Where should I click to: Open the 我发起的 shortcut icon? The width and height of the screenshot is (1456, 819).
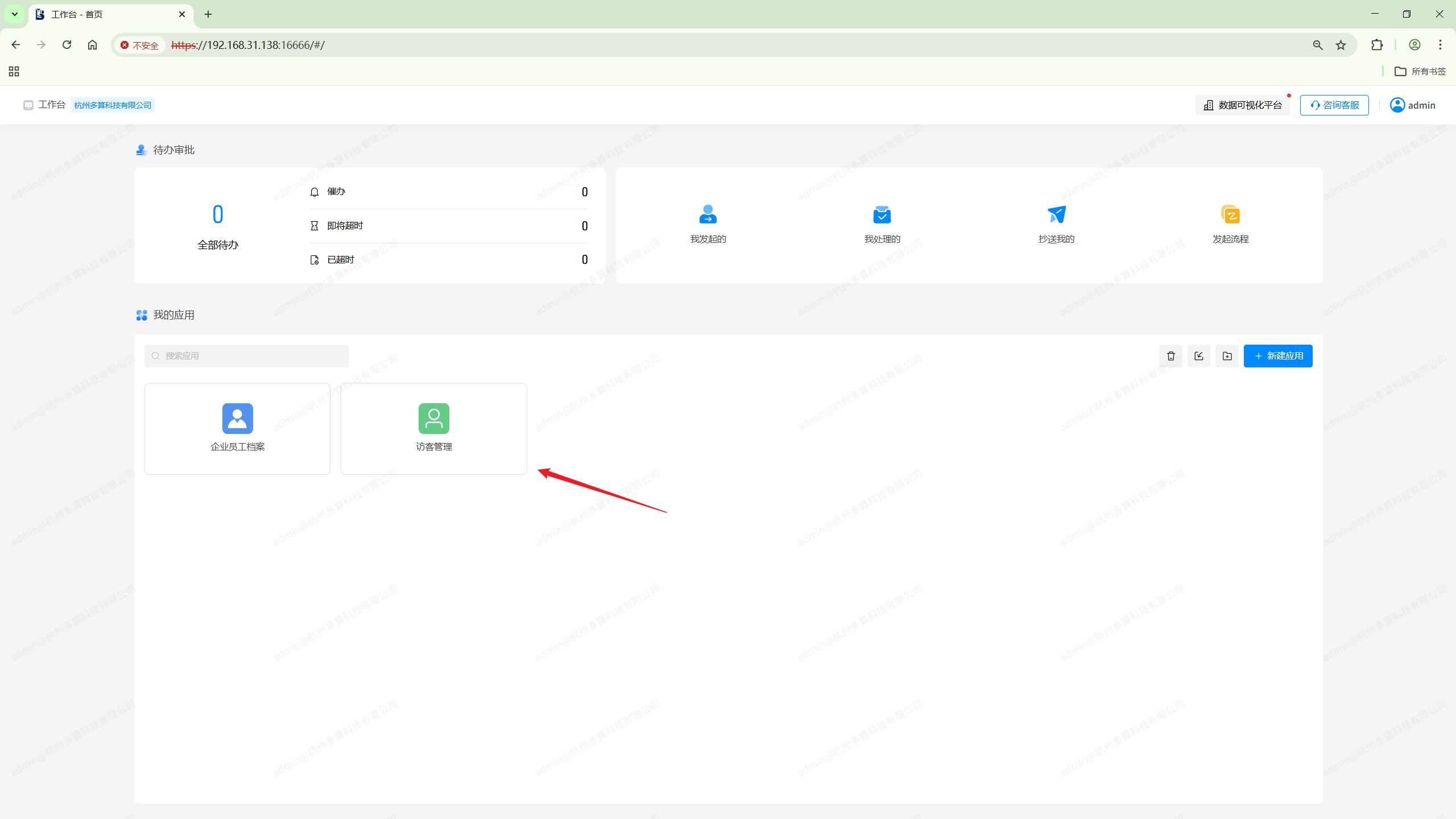(708, 214)
